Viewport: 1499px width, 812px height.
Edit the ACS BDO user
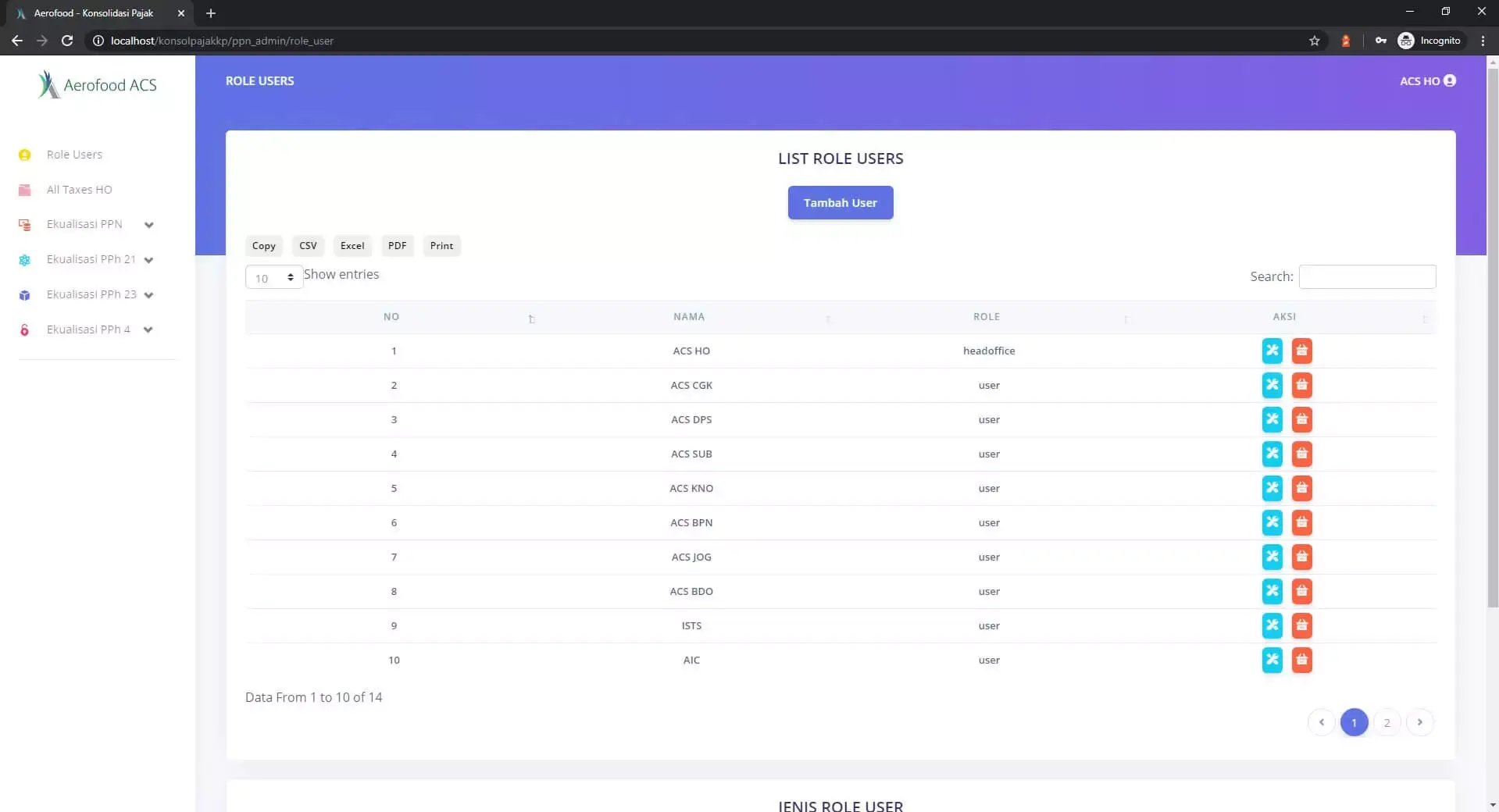pos(1272,591)
